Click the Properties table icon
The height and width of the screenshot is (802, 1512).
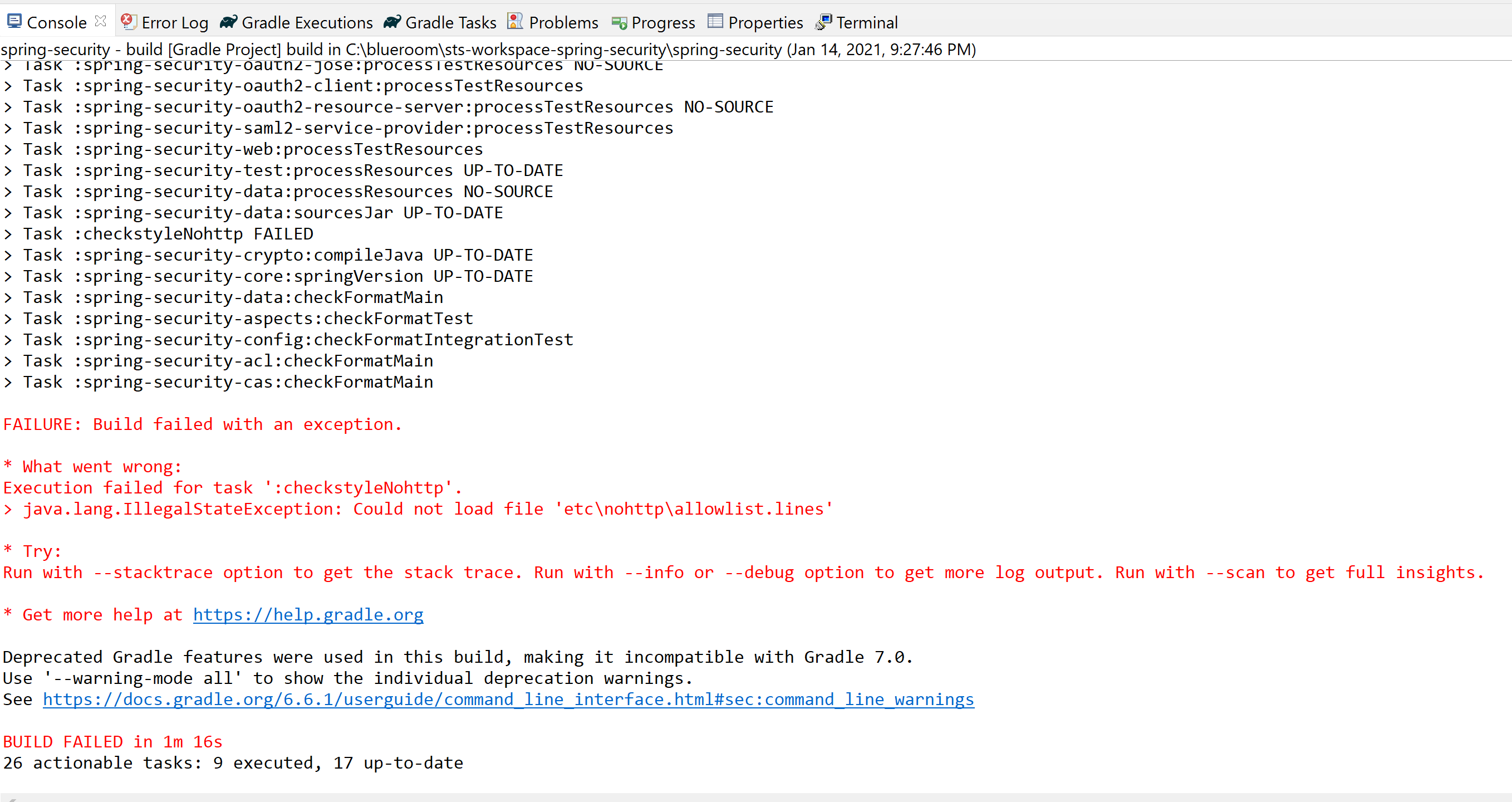tap(715, 22)
